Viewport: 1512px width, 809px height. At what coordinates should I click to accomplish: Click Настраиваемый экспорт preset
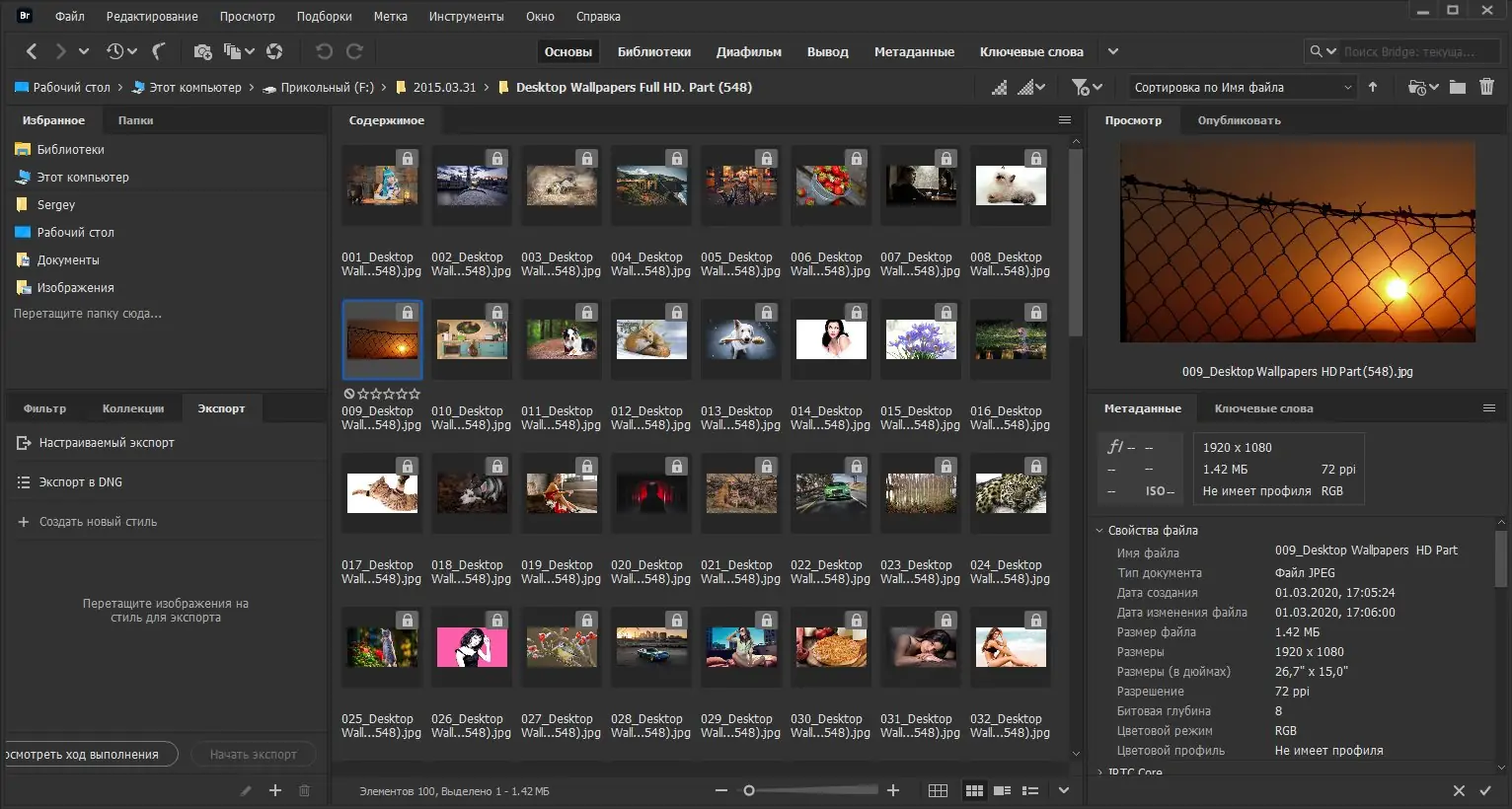107,443
